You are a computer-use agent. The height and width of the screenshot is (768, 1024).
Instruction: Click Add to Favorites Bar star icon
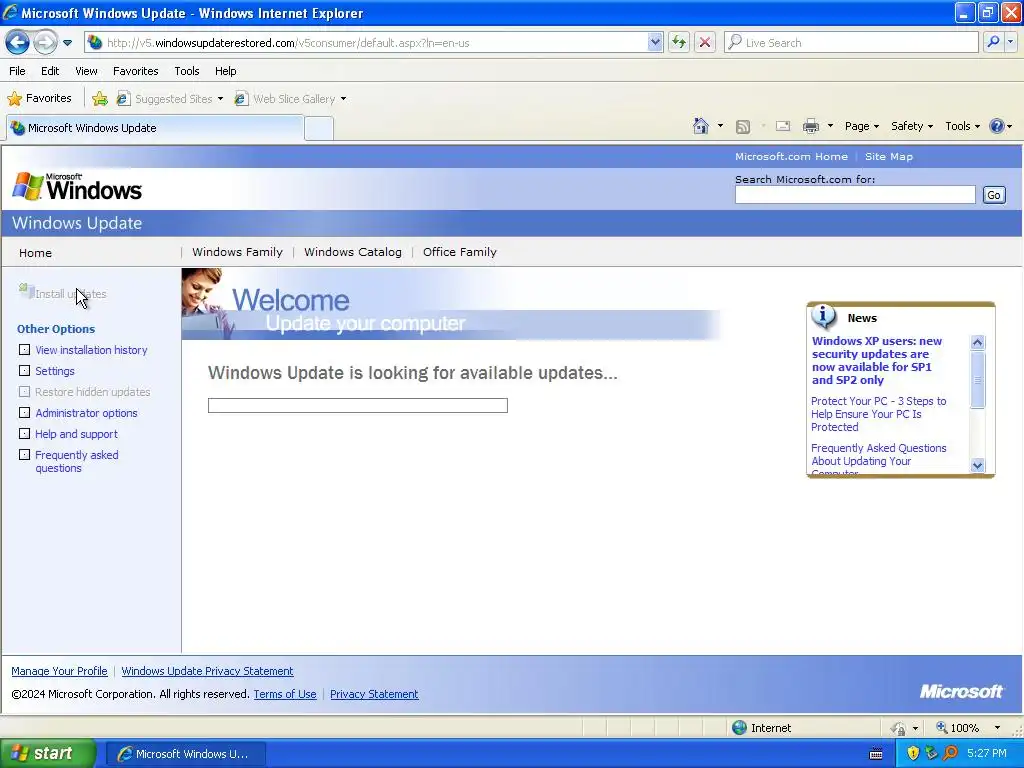pyautogui.click(x=100, y=99)
